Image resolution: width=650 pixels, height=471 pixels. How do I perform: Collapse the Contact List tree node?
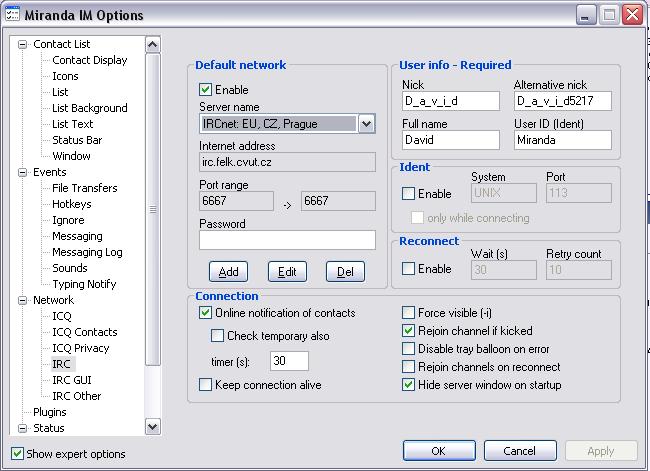click(23, 44)
